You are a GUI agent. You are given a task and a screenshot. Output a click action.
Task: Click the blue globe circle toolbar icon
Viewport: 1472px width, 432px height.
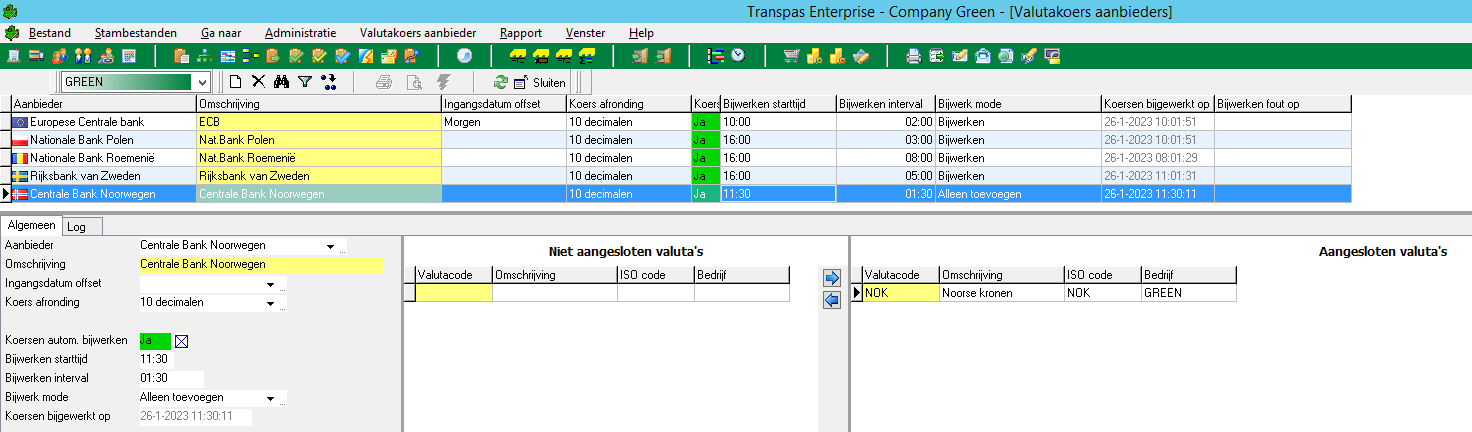[465, 56]
